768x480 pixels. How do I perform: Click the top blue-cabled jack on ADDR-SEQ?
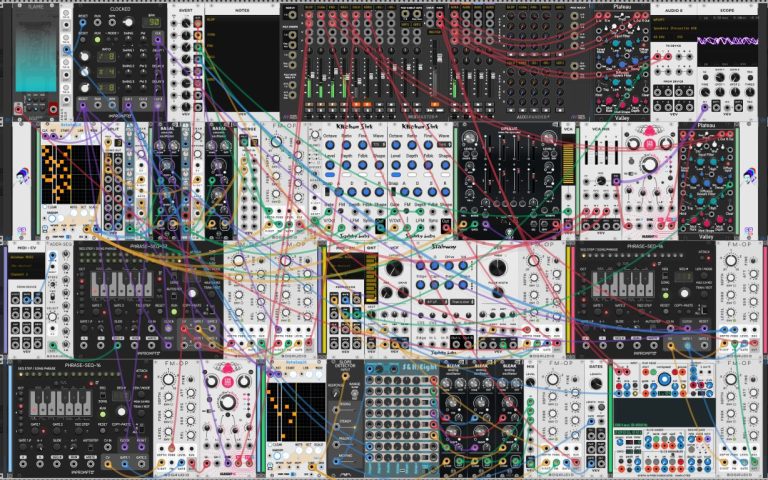(x=52, y=255)
